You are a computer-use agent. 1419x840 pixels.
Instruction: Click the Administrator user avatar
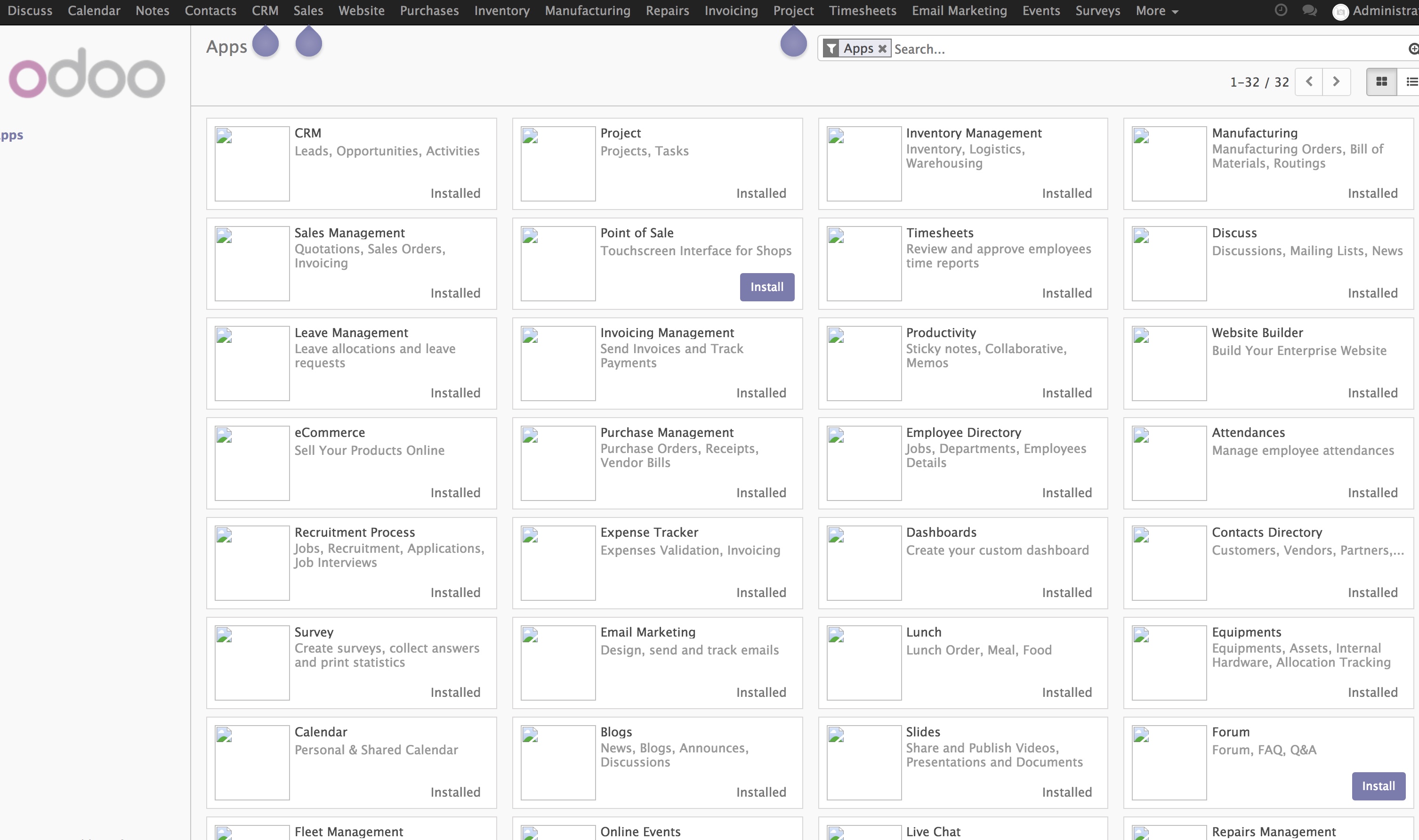(1340, 12)
